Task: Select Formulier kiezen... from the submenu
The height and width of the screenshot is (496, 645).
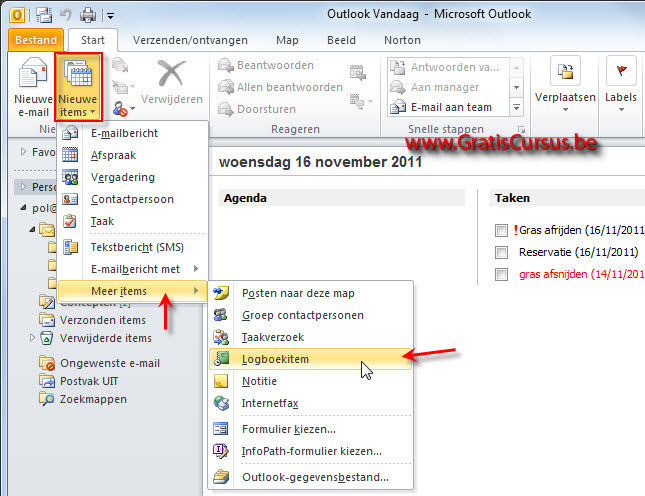Action: [311, 429]
